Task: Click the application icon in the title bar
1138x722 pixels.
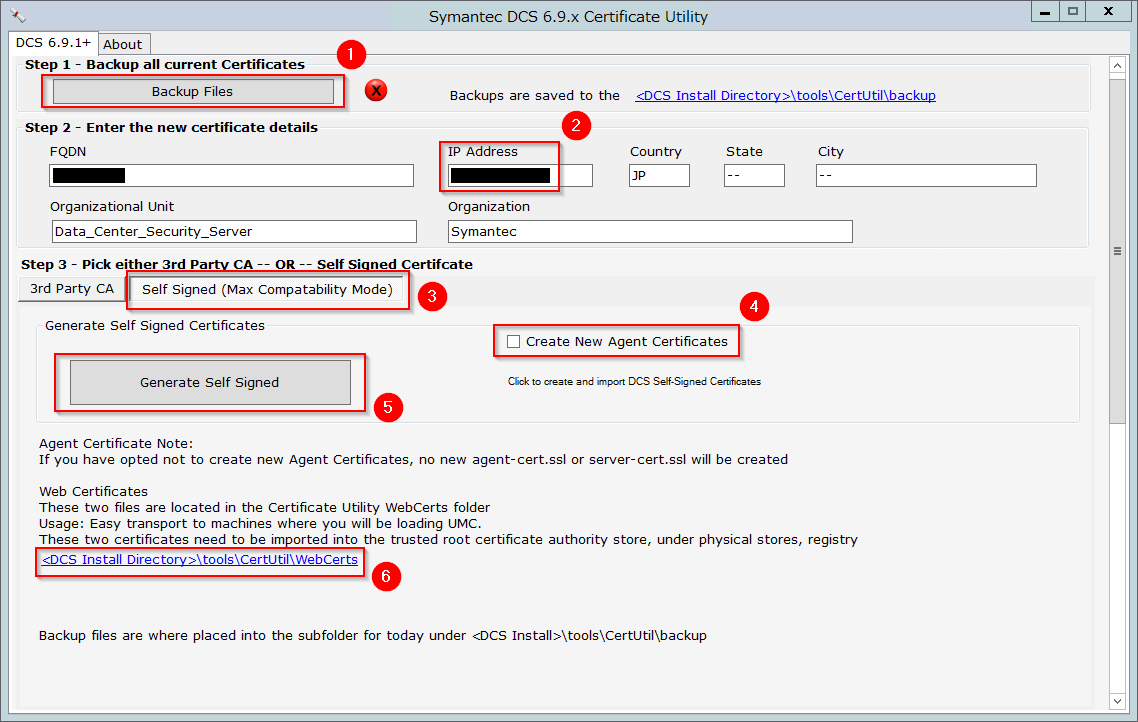Action: [x=18, y=15]
